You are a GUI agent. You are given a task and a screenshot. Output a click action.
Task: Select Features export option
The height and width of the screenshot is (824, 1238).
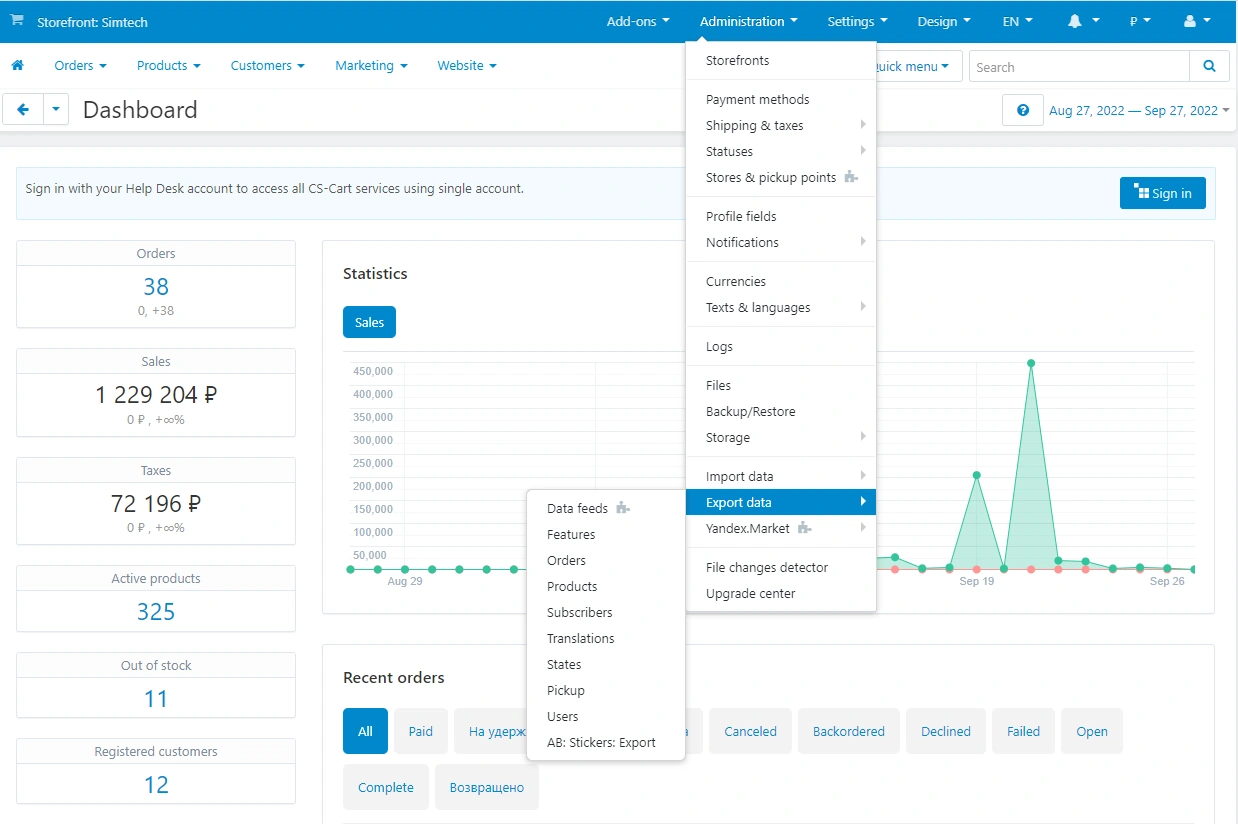606,534
